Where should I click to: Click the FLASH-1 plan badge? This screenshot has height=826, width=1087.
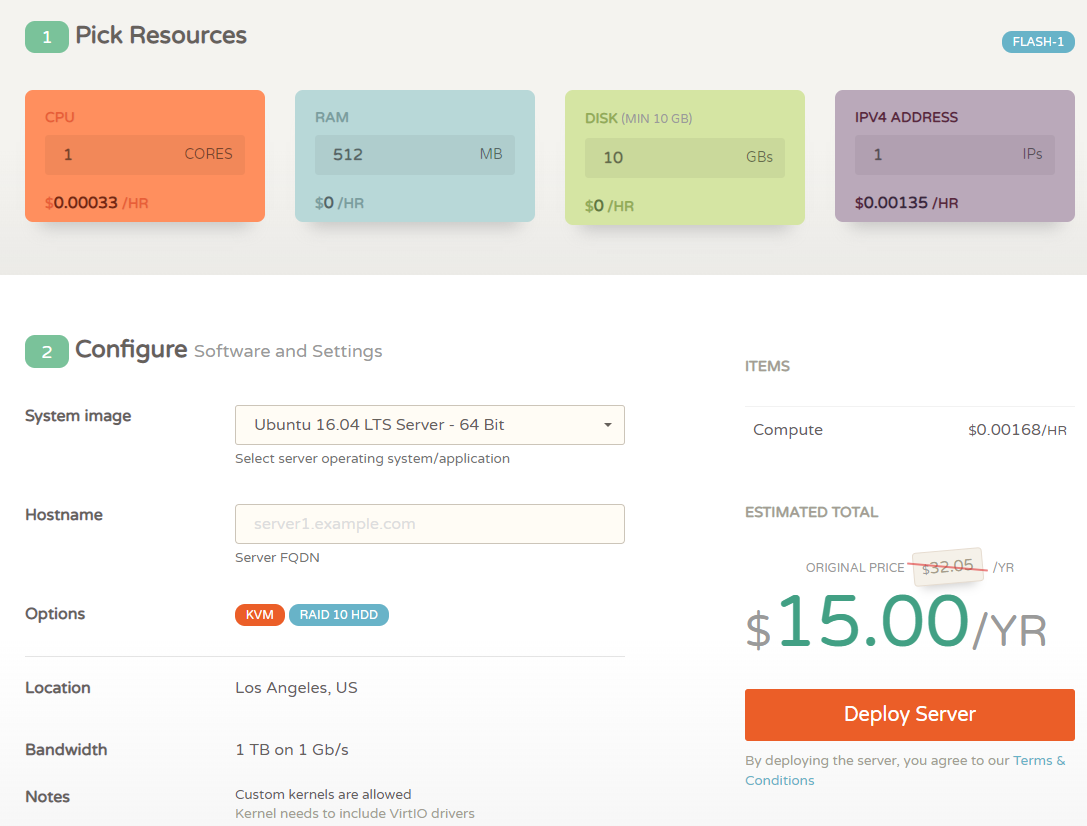click(x=1038, y=42)
